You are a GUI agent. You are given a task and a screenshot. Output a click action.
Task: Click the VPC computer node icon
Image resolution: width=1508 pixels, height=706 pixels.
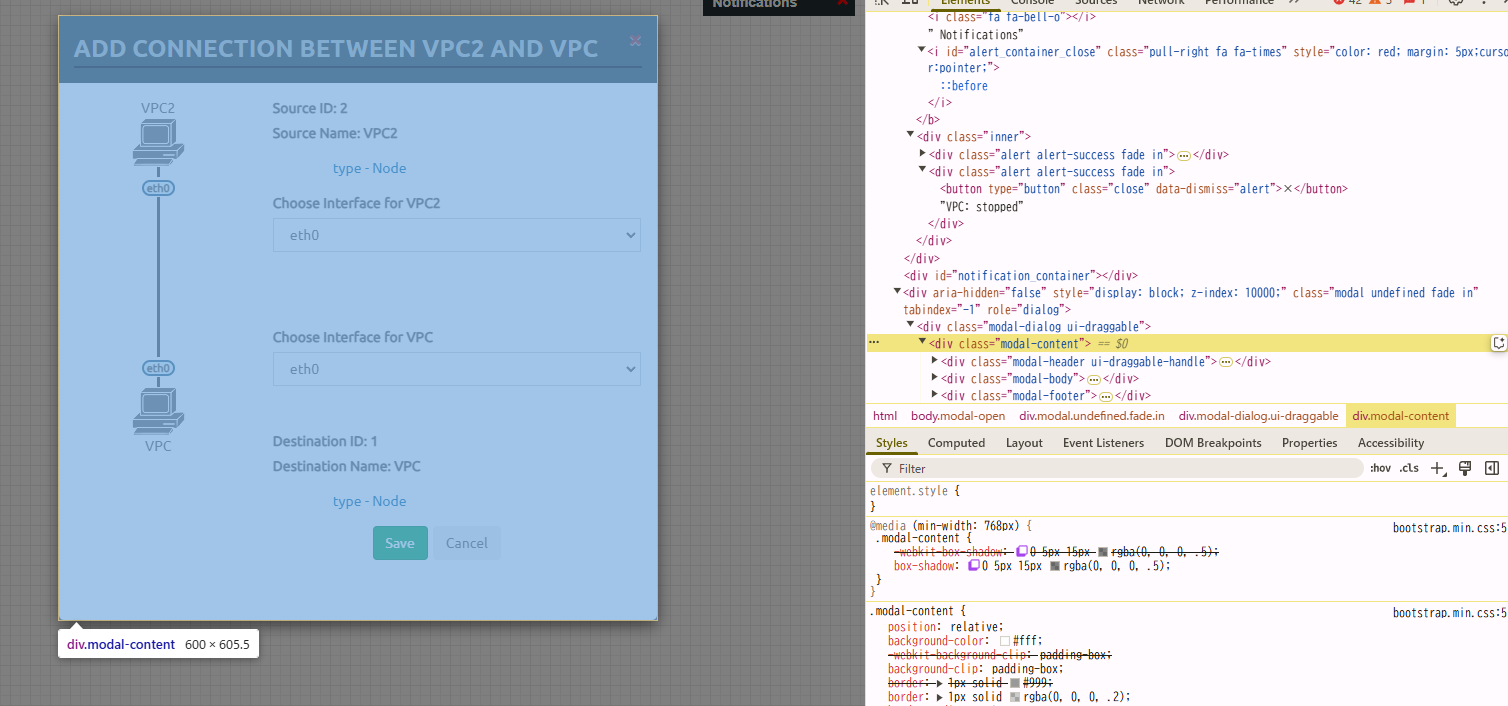(158, 410)
